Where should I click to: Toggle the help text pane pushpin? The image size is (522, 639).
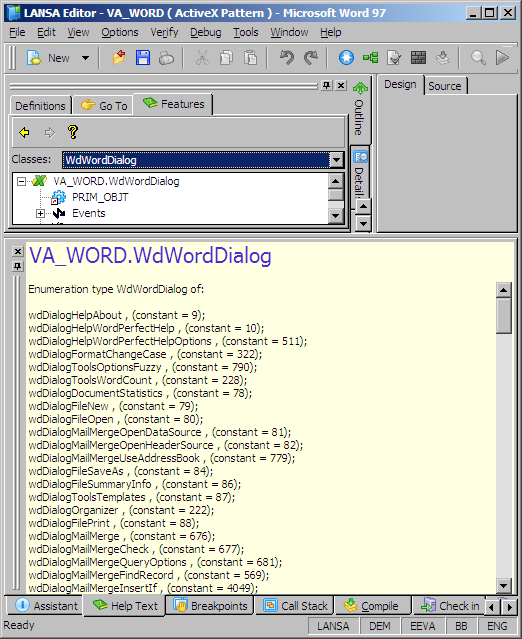[18, 267]
